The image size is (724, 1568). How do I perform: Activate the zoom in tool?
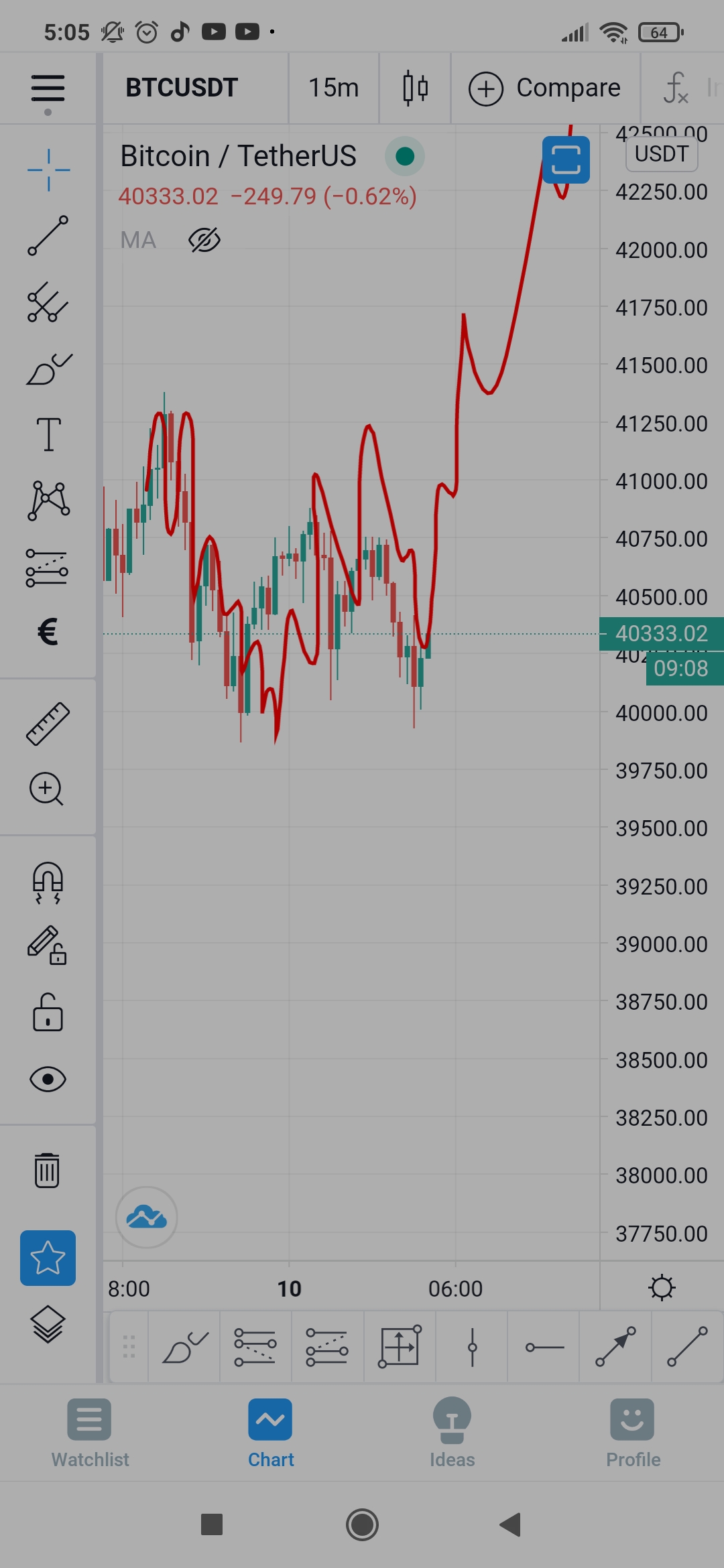point(47,789)
